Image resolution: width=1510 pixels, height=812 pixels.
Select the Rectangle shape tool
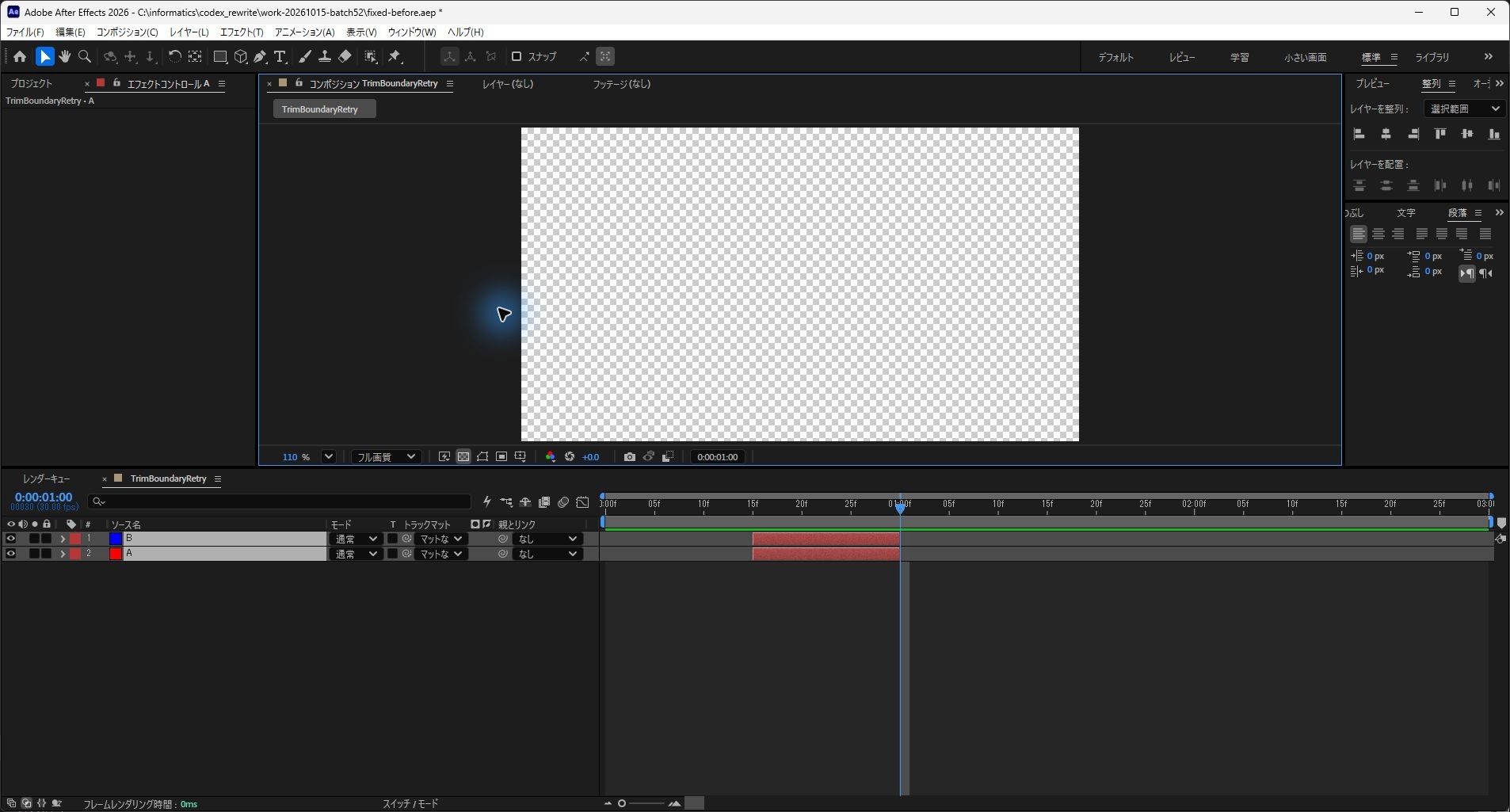[x=220, y=56]
